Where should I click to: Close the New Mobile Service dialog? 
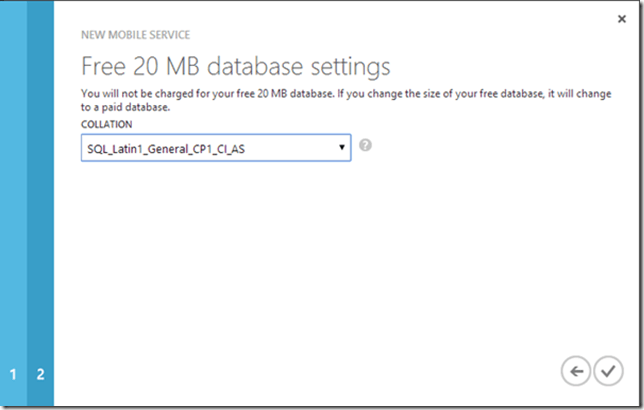tap(622, 18)
